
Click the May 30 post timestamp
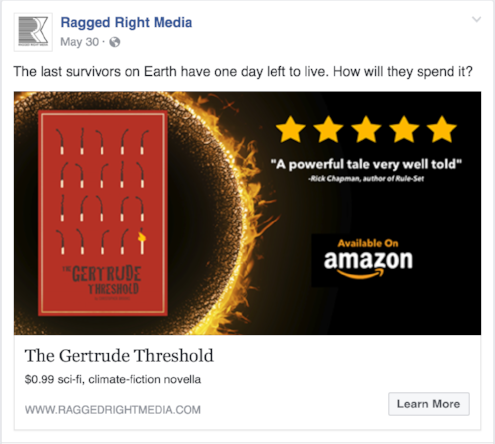click(80, 42)
